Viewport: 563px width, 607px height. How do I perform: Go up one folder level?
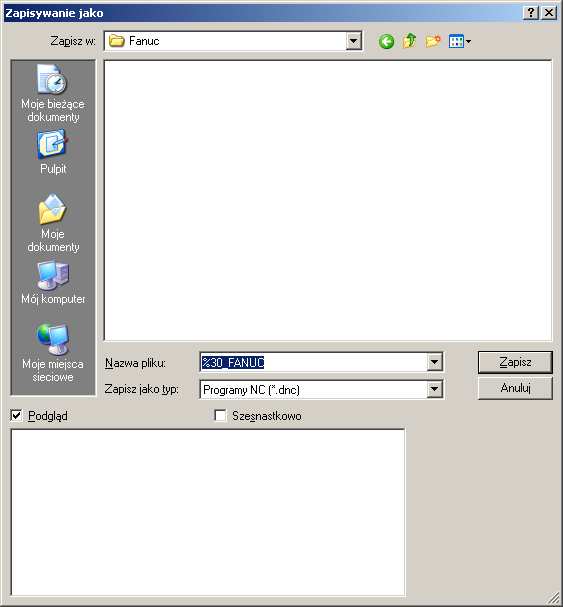point(409,41)
